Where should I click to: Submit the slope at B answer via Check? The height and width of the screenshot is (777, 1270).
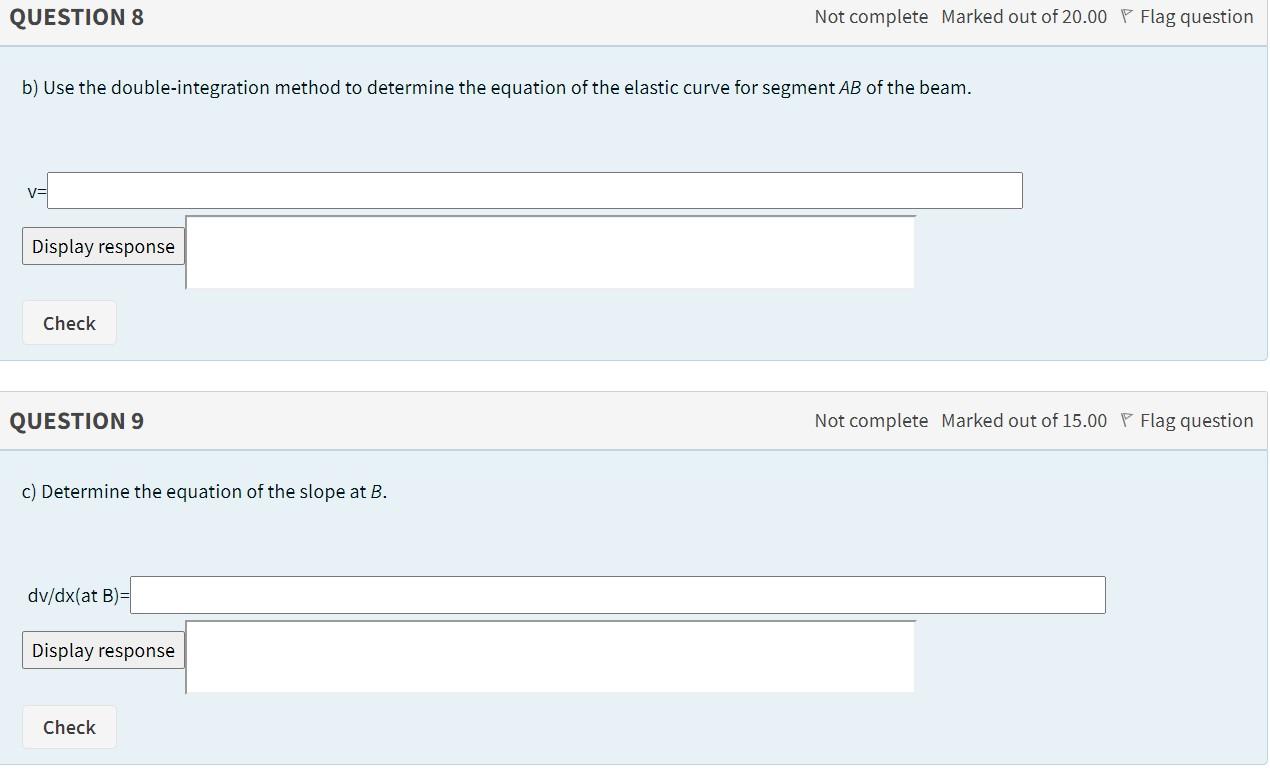pos(68,727)
